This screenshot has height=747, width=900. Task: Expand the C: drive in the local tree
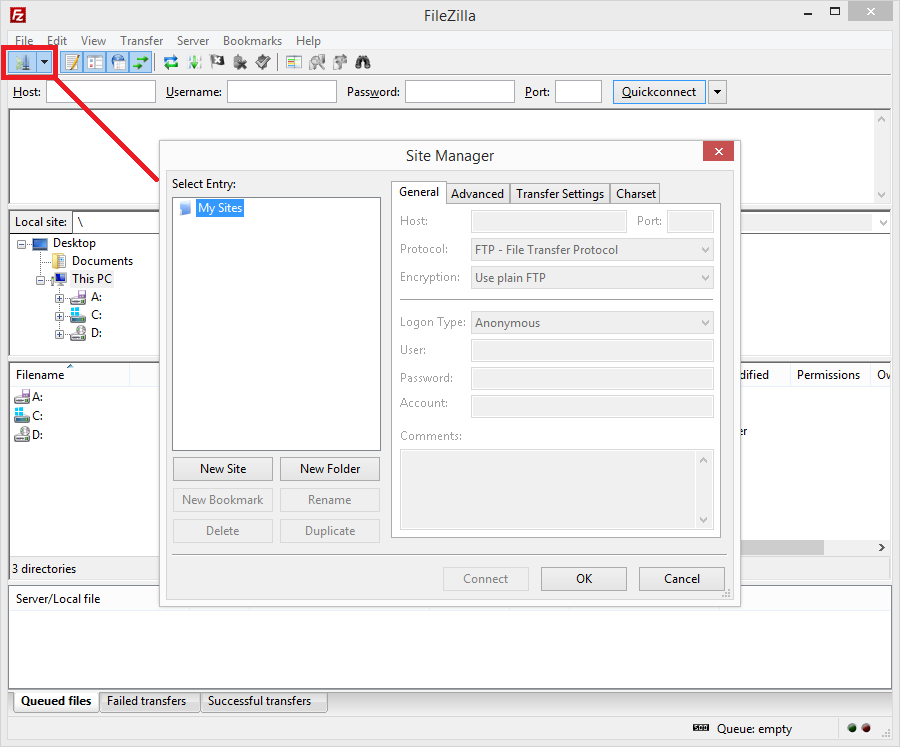[x=59, y=315]
